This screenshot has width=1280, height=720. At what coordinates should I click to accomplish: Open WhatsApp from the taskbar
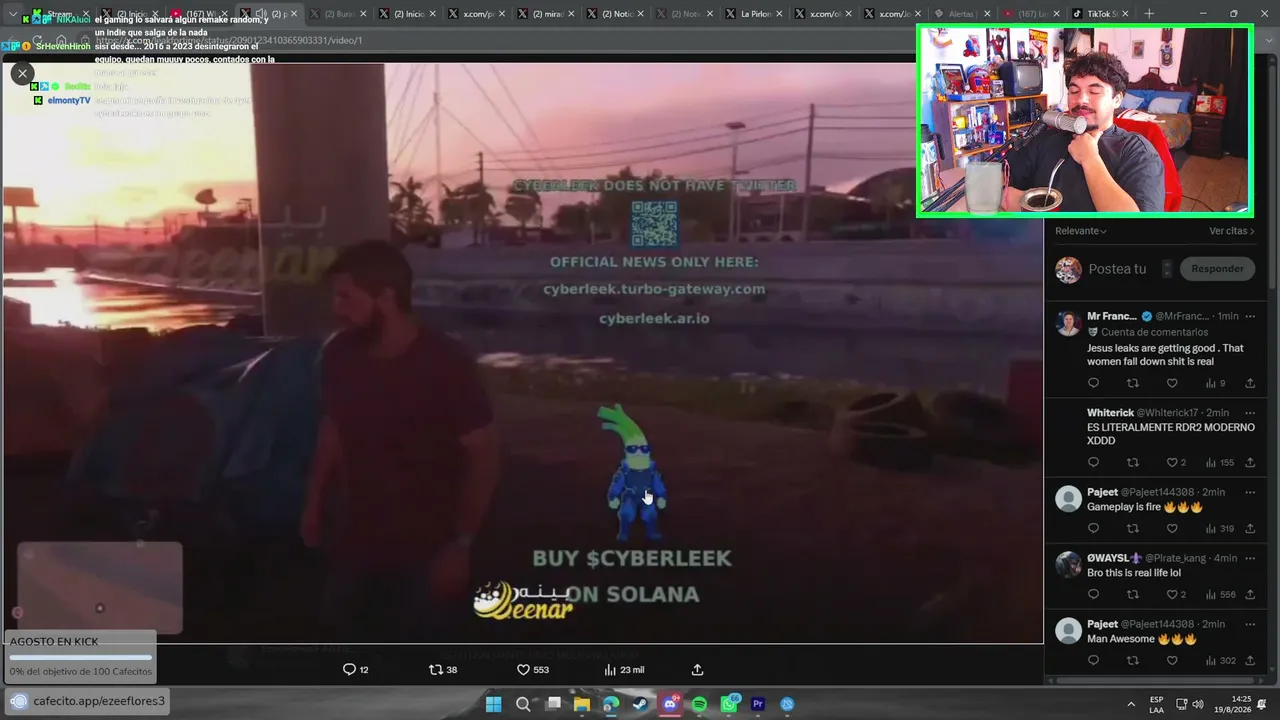729,704
